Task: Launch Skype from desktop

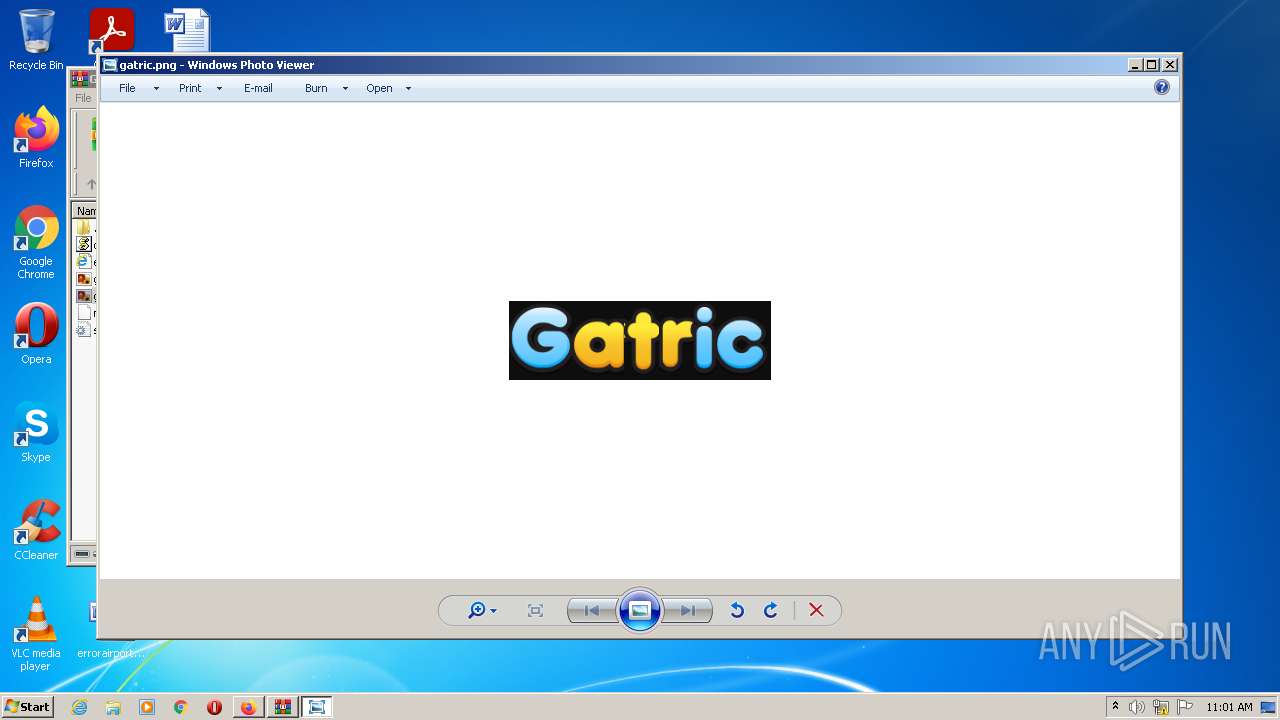Action: 36,432
